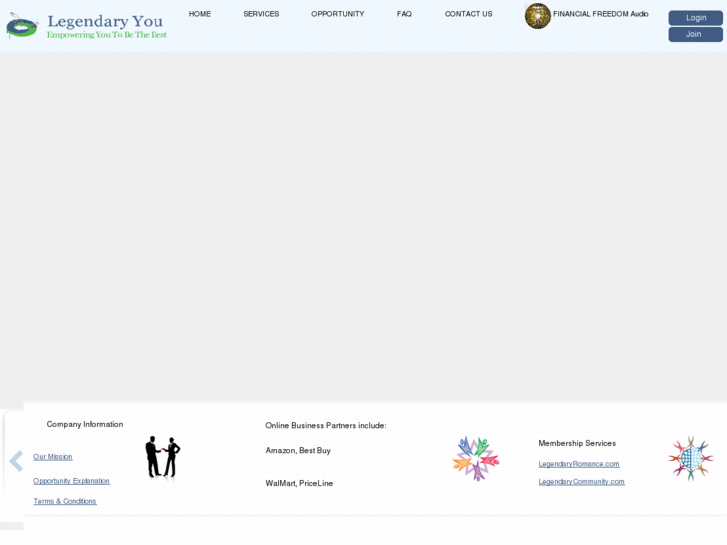
Task: Open the Terms & Conditions link
Action: coord(65,501)
